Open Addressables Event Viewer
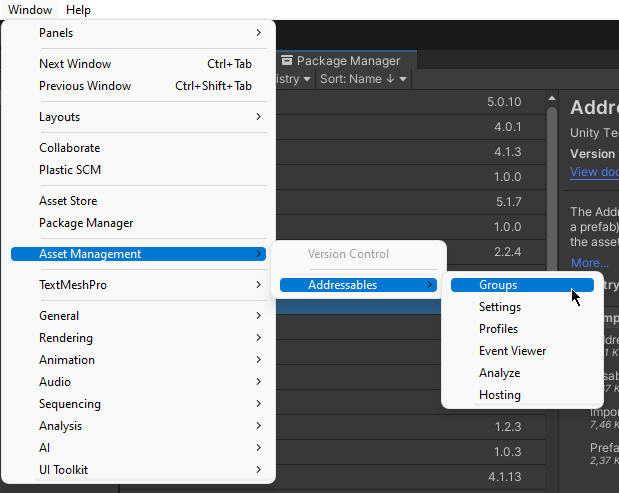Image resolution: width=619 pixels, height=493 pixels. [522, 351]
